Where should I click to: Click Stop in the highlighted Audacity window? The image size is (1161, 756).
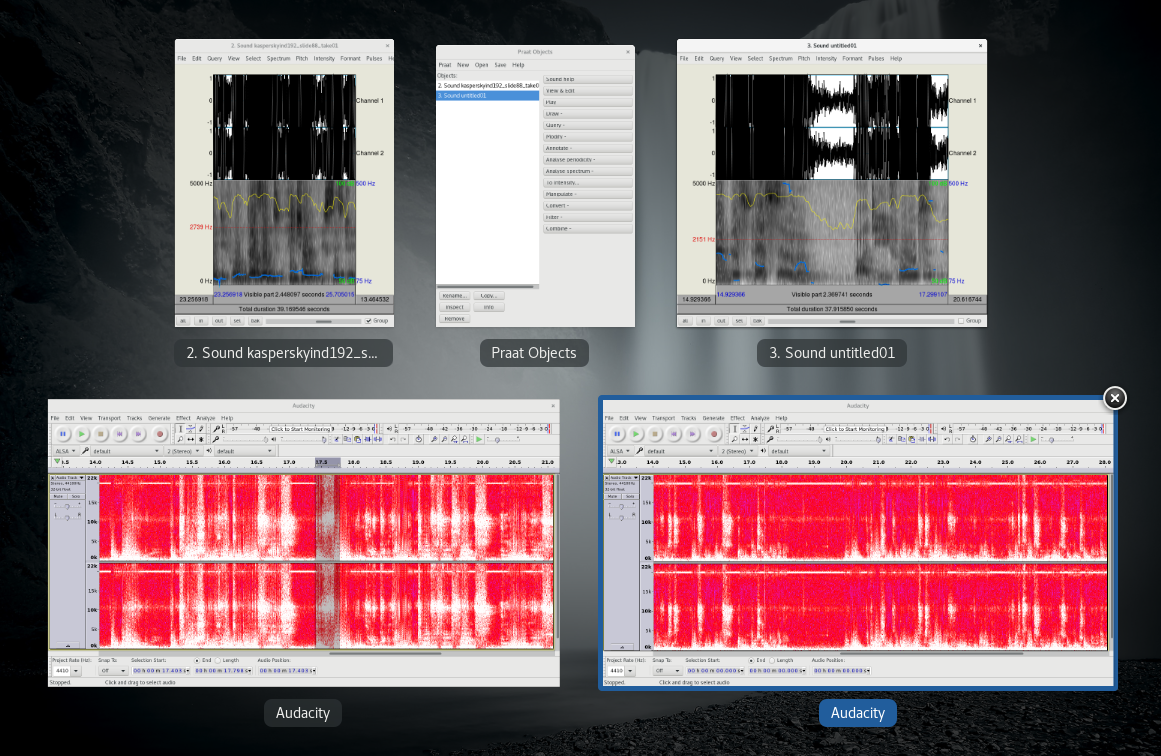click(655, 434)
